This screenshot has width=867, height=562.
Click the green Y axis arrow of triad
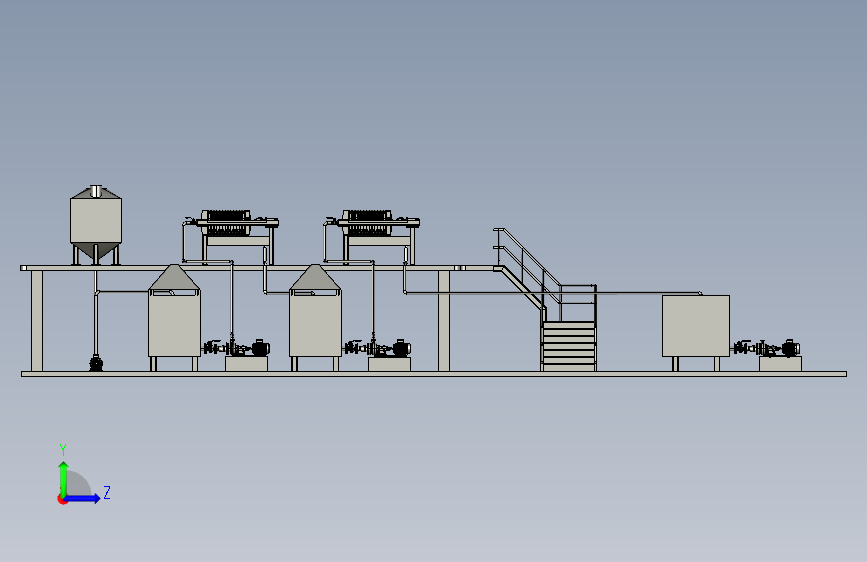pyautogui.click(x=64, y=479)
